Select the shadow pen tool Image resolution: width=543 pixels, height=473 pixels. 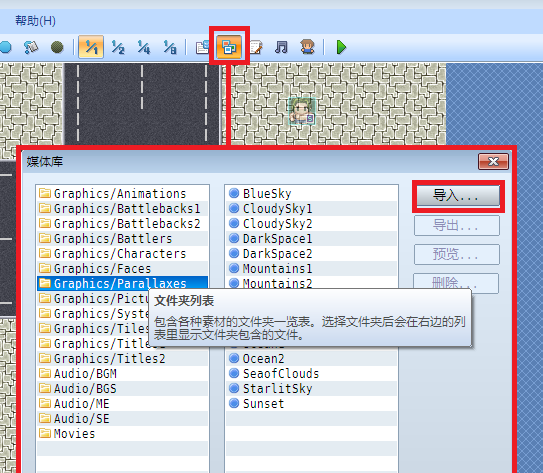point(57,47)
